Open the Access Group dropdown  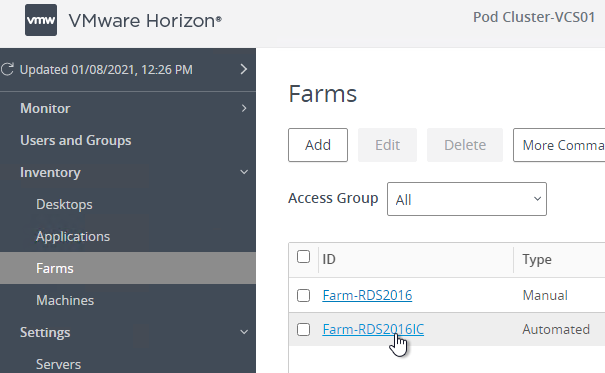[467, 199]
